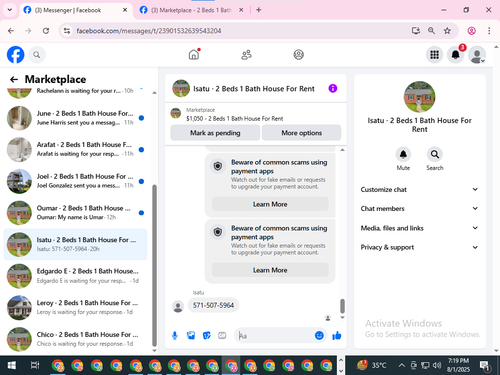500x375 pixels.
Task: Open the account profile avatar menu
Action: pyautogui.click(x=477, y=55)
